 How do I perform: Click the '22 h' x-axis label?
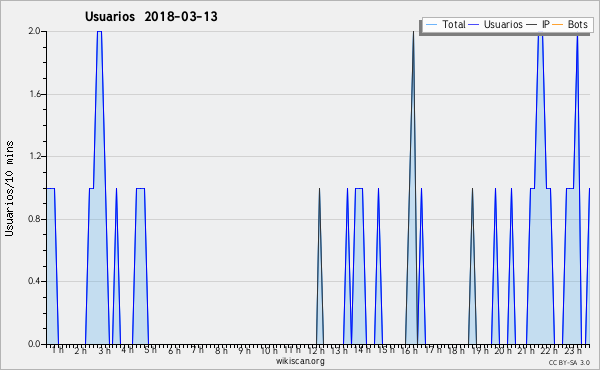coord(549,350)
